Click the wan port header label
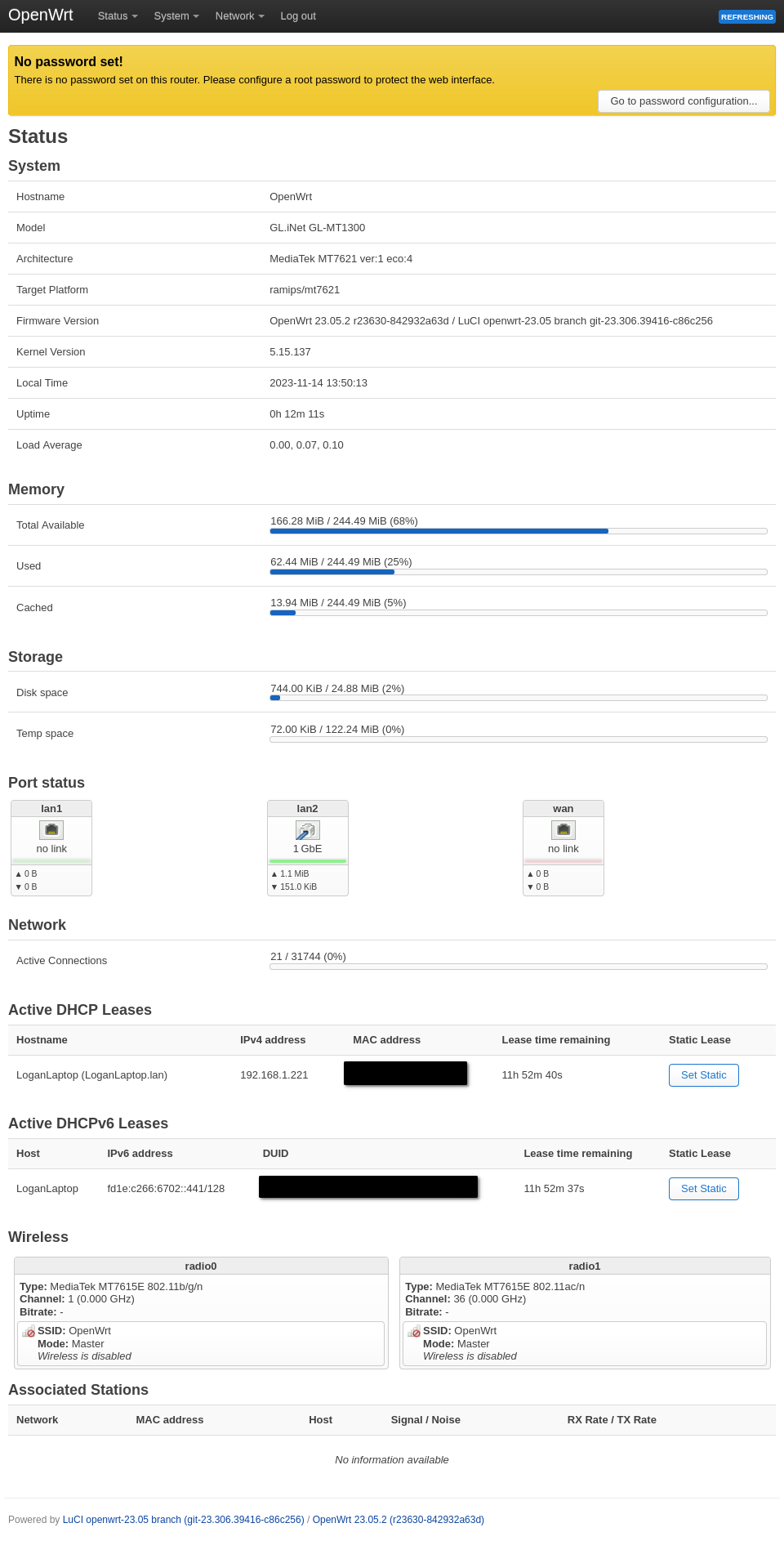The image size is (784, 1541). tap(563, 809)
